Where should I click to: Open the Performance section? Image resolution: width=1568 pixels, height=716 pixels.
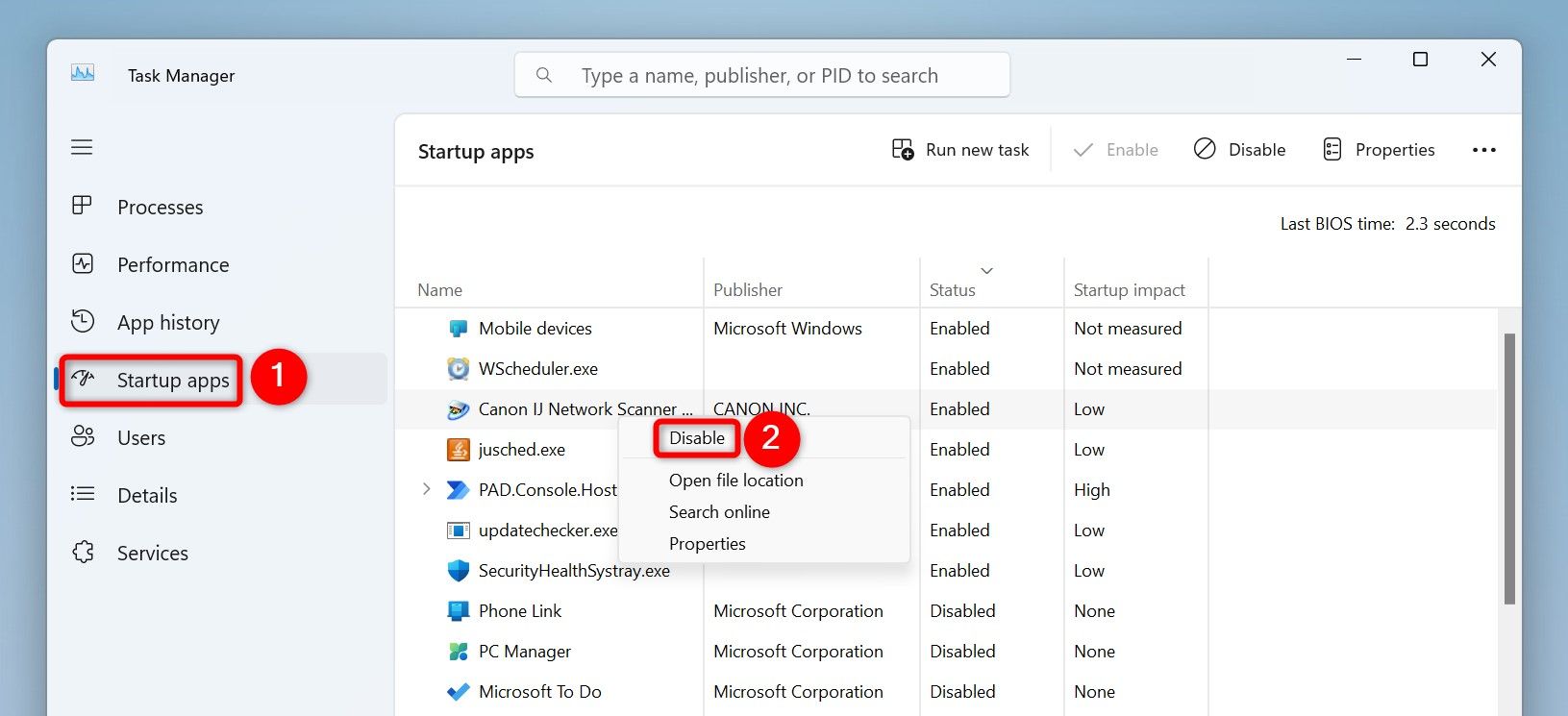[172, 265]
